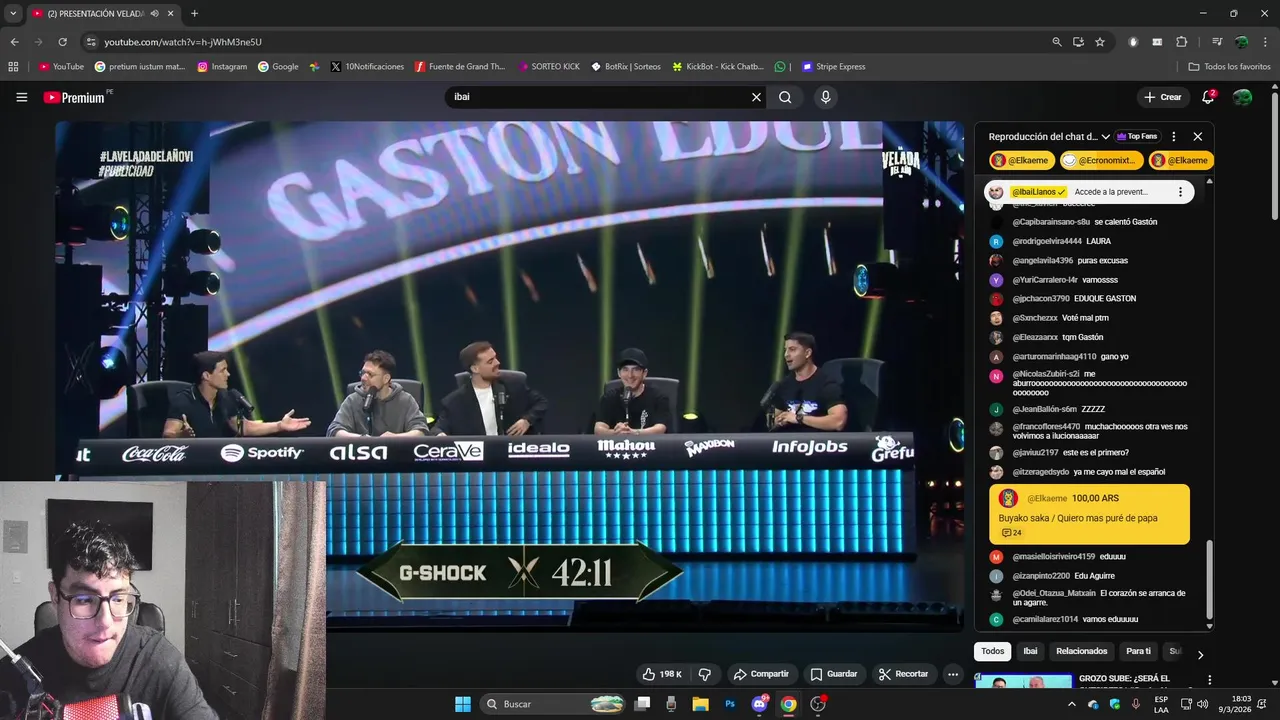Select Todos filter chip
This screenshot has width=1280, height=720.
click(x=993, y=651)
